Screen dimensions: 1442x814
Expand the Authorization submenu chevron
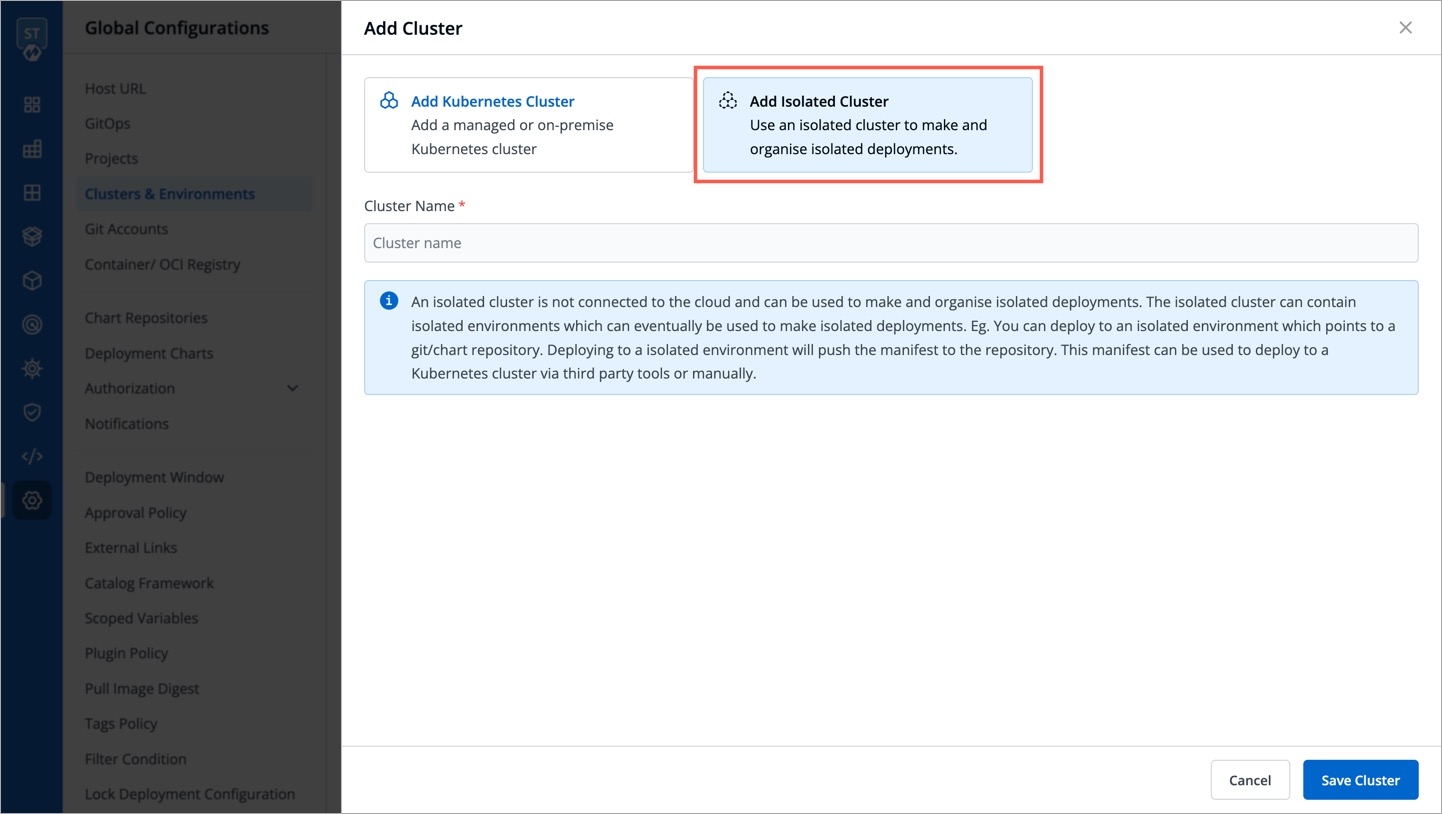(292, 388)
